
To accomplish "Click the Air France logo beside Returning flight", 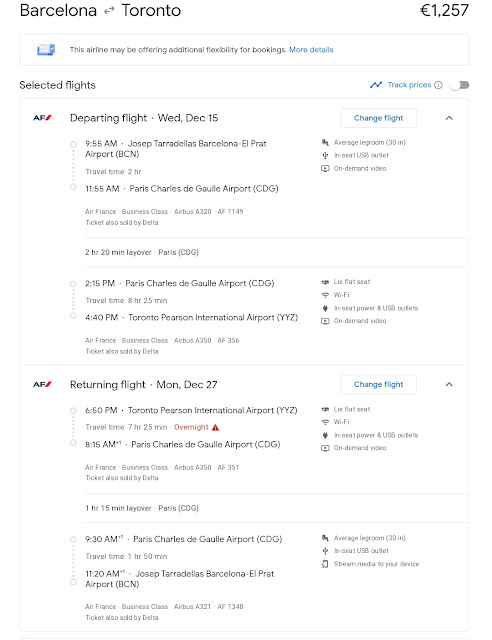I will click(x=42, y=384).
